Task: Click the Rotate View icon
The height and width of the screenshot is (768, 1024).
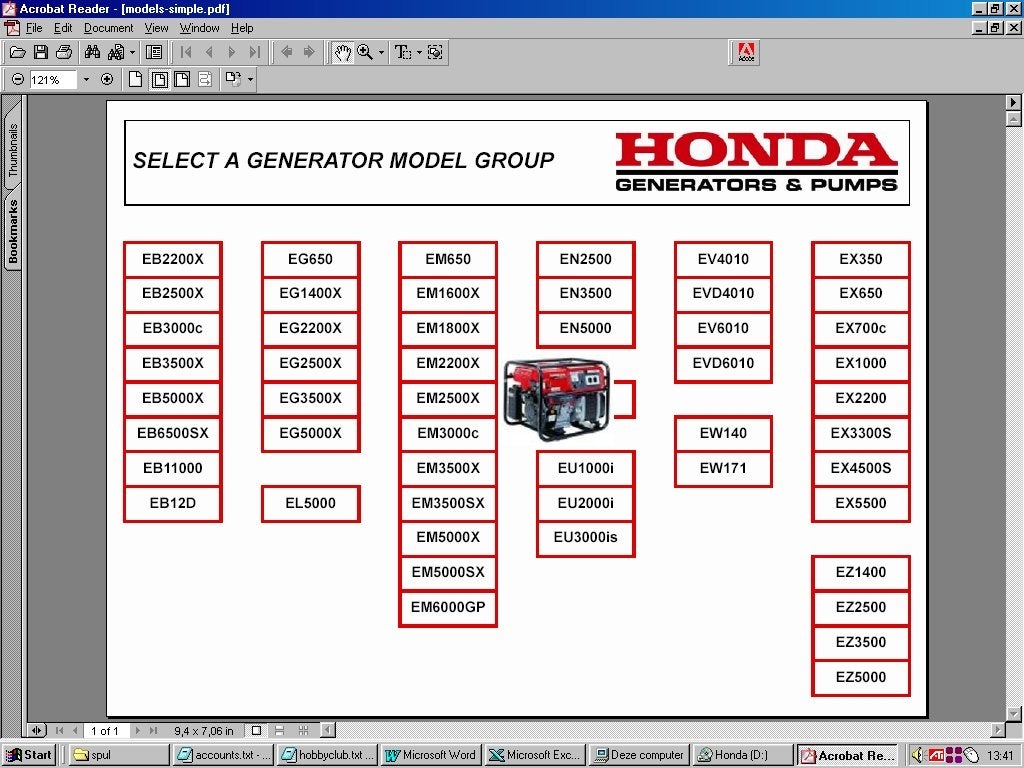Action: click(x=233, y=80)
